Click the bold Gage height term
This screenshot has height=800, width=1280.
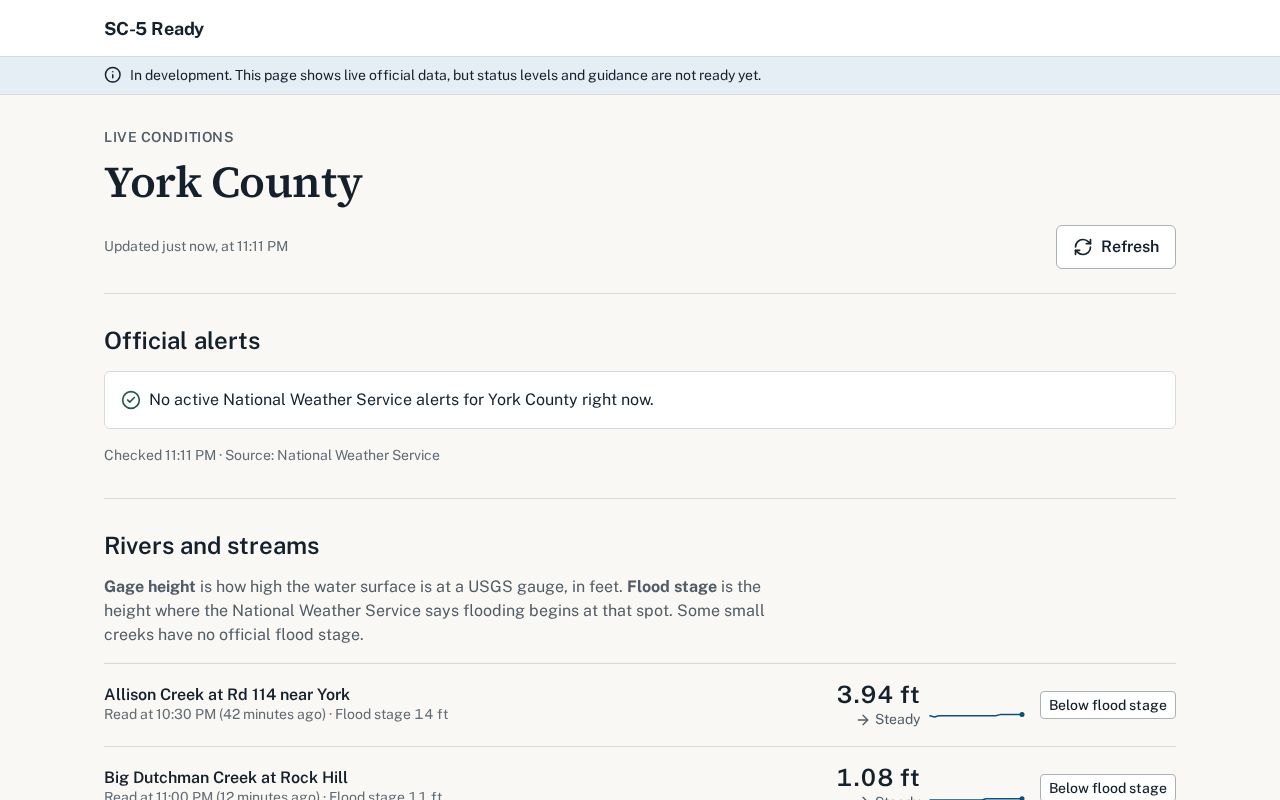coord(150,587)
